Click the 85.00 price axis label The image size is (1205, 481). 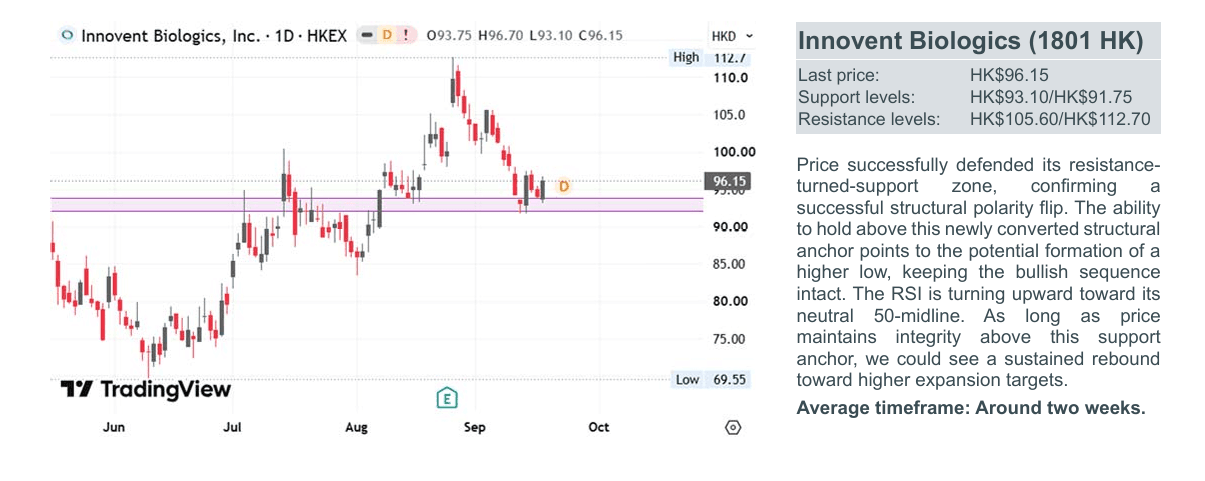[x=730, y=263]
